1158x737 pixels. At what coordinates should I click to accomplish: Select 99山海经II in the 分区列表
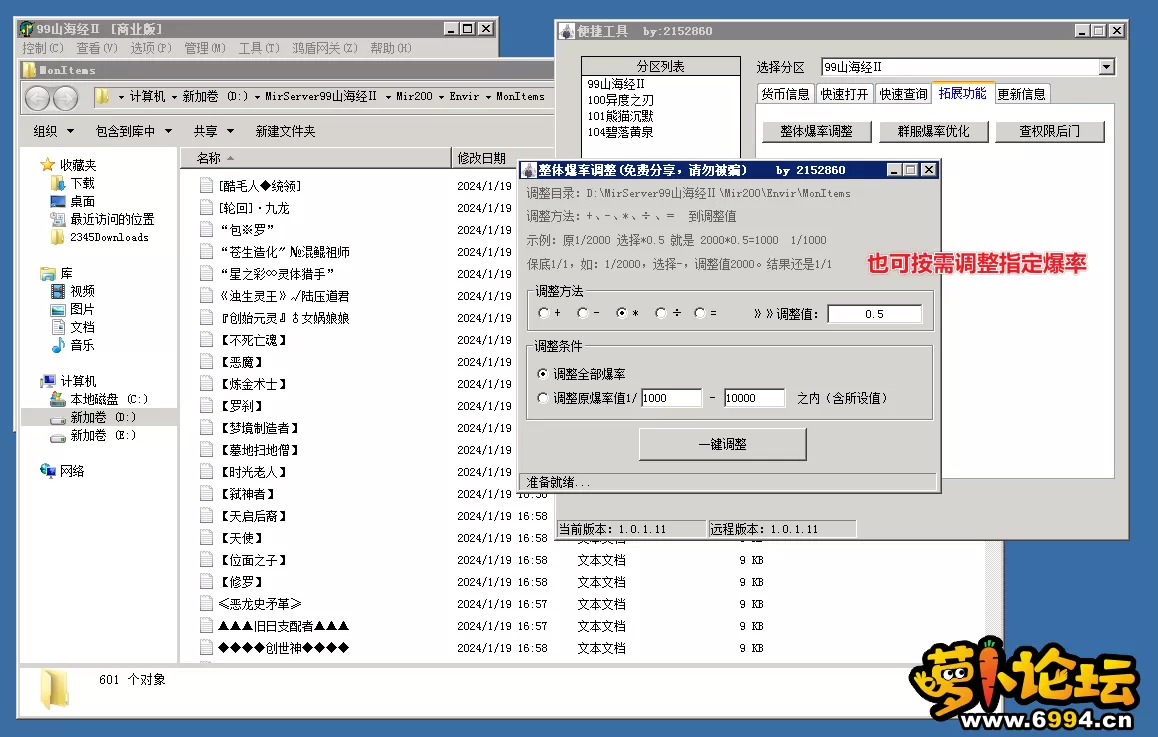click(616, 83)
